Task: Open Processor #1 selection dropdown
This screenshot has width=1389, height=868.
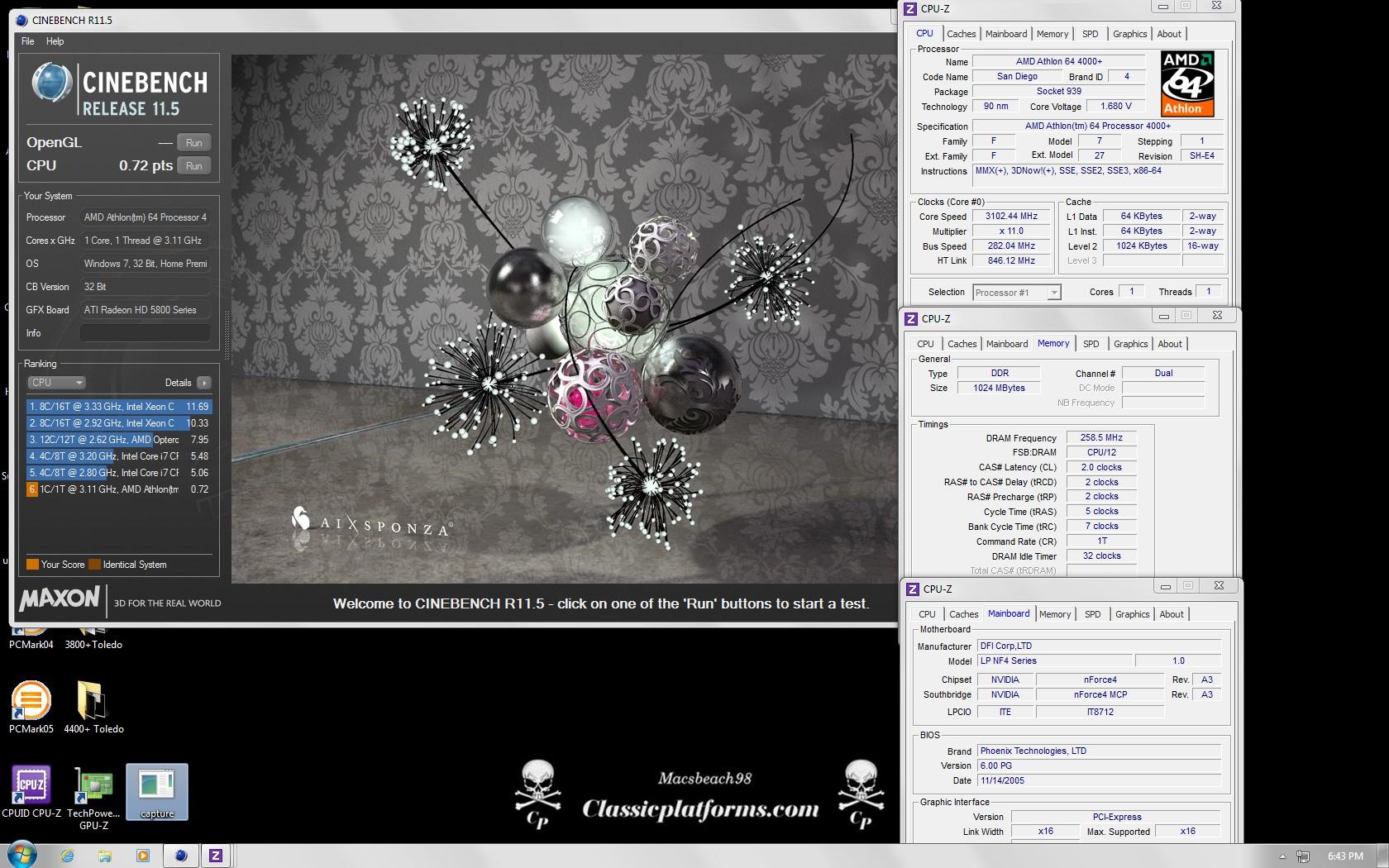Action: tap(1016, 293)
